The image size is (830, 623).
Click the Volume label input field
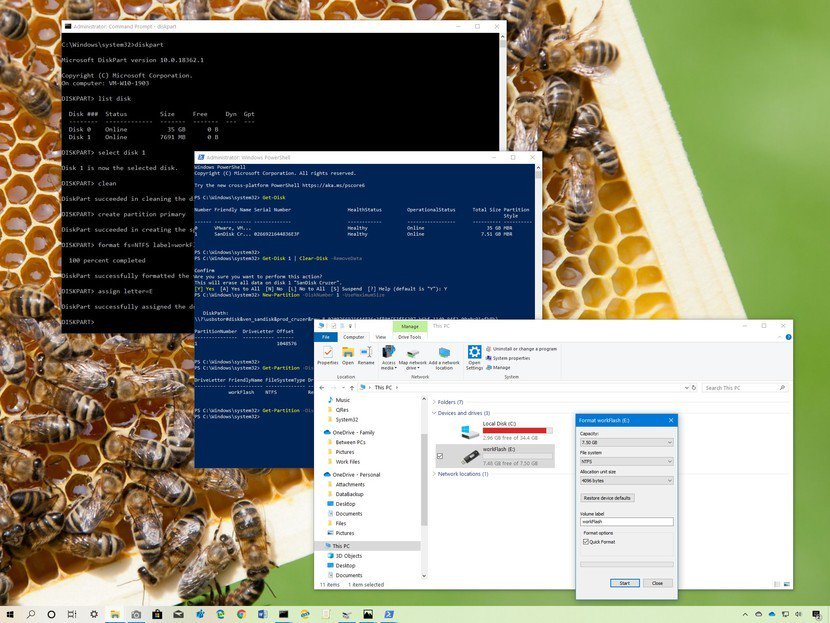pyautogui.click(x=626, y=521)
